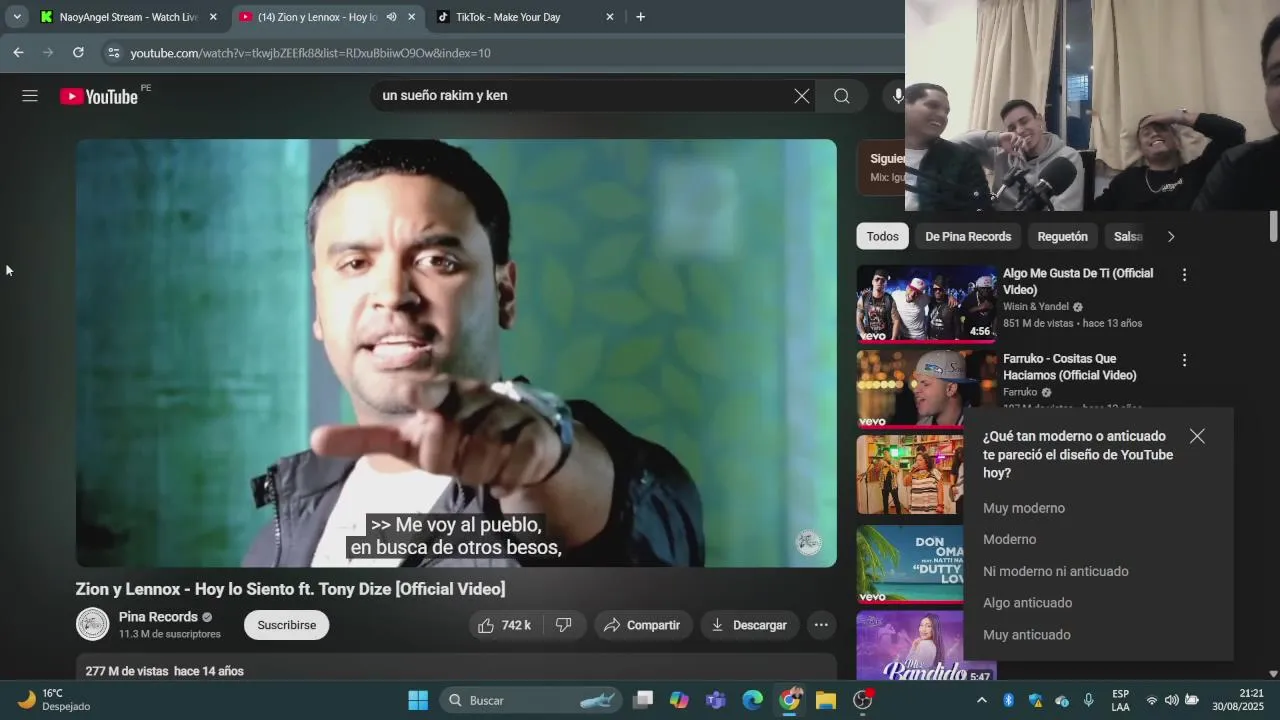The height and width of the screenshot is (720, 1280).
Task: Open Algo Me Gusta De Ti video title
Action: (1078, 281)
